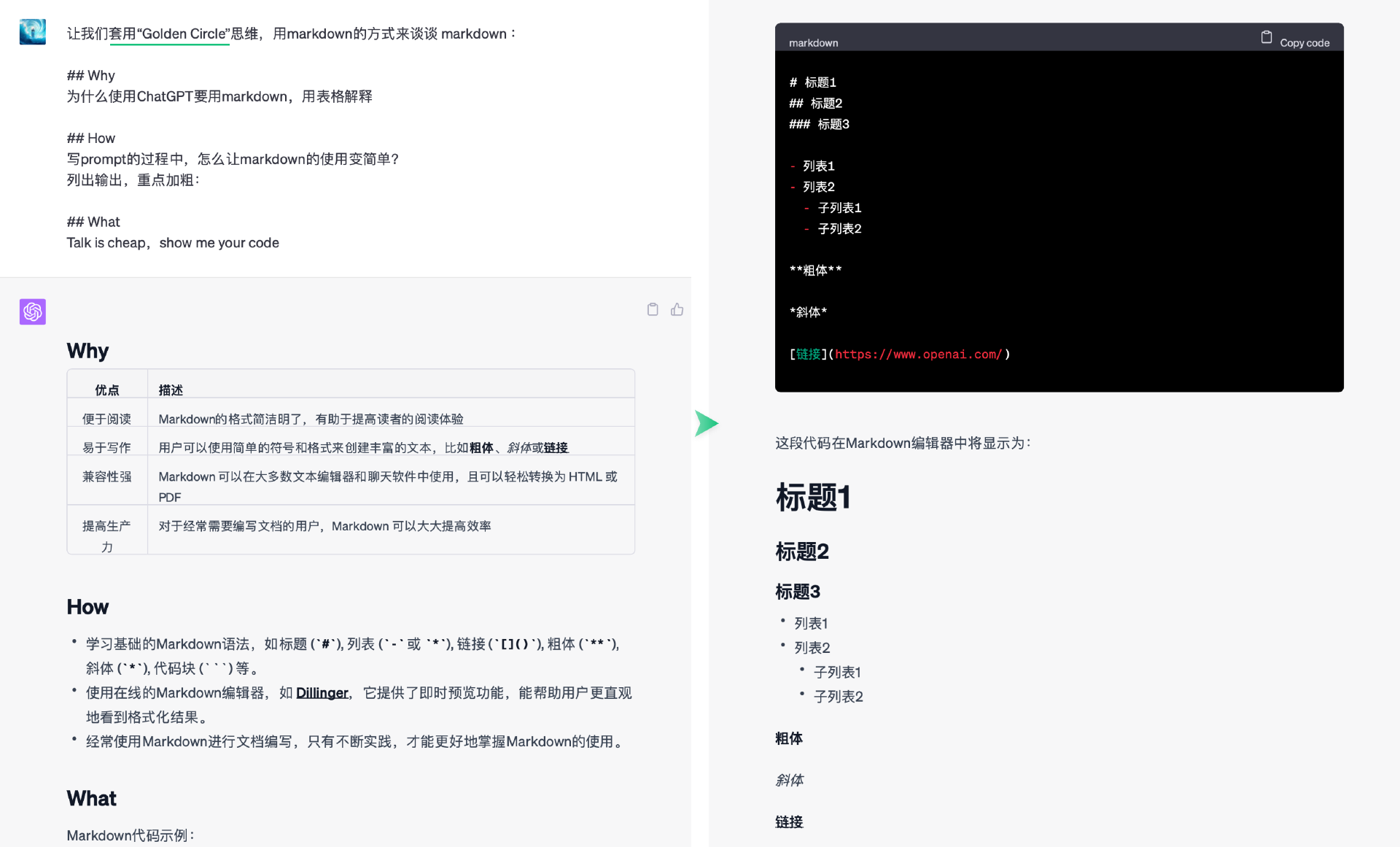
Task: Click the rendered 标题1 heading
Action: (813, 498)
